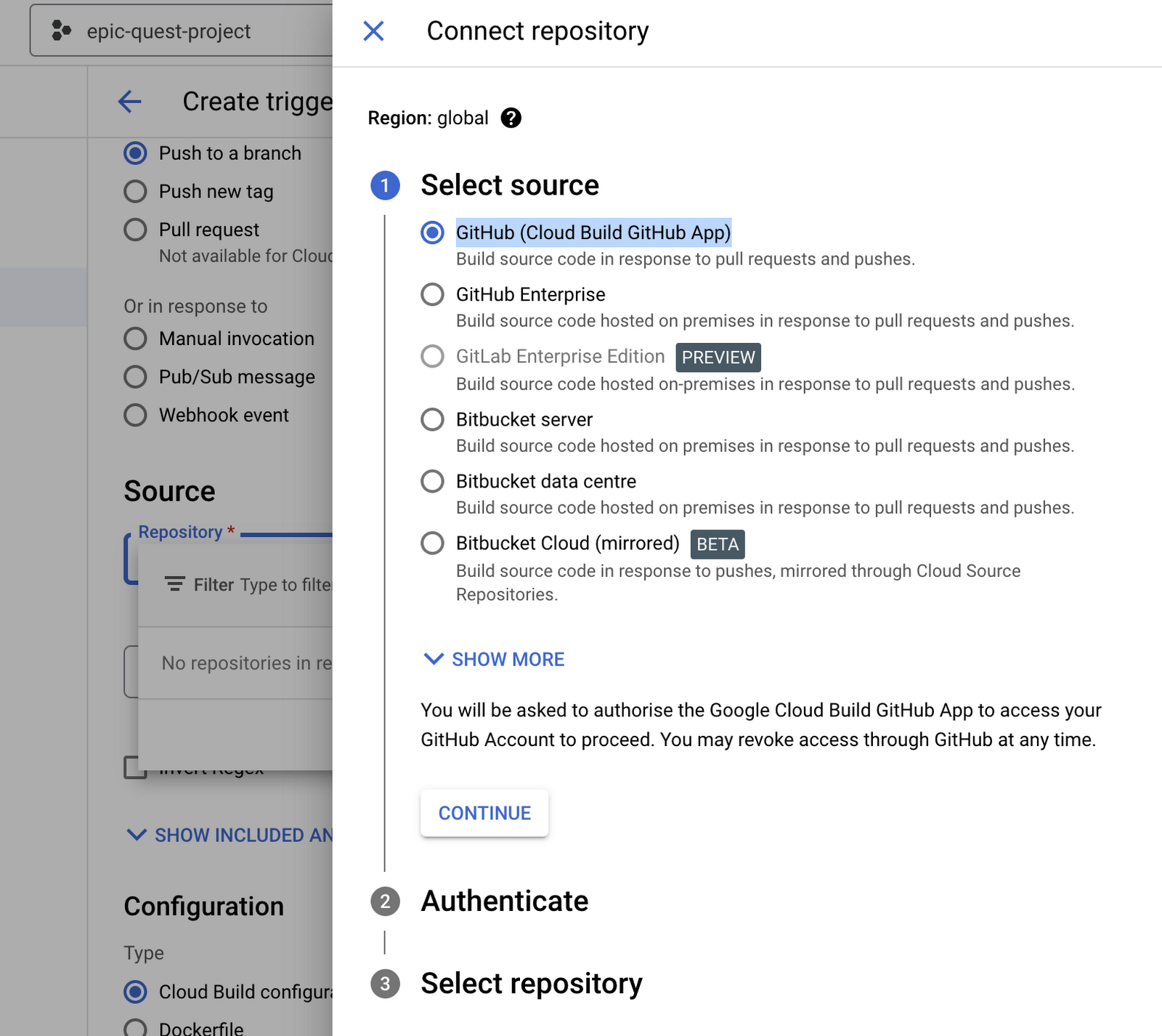The image size is (1162, 1036).
Task: Select GitHub (Cloud Build GitHub App) source
Action: coord(432,232)
